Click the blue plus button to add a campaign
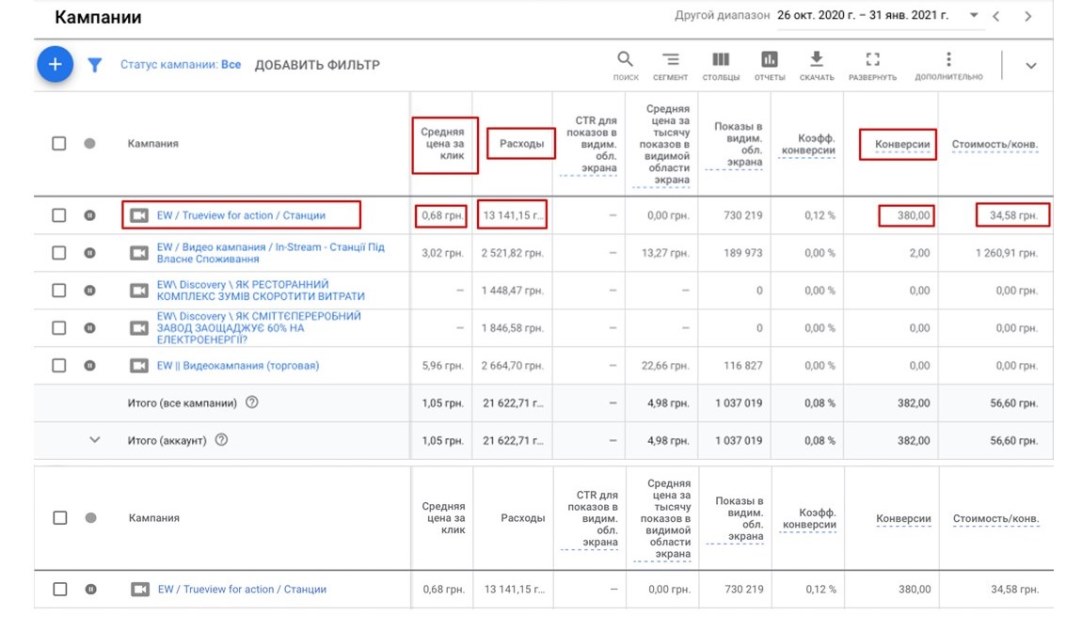The height and width of the screenshot is (631, 1082). pyautogui.click(x=55, y=64)
